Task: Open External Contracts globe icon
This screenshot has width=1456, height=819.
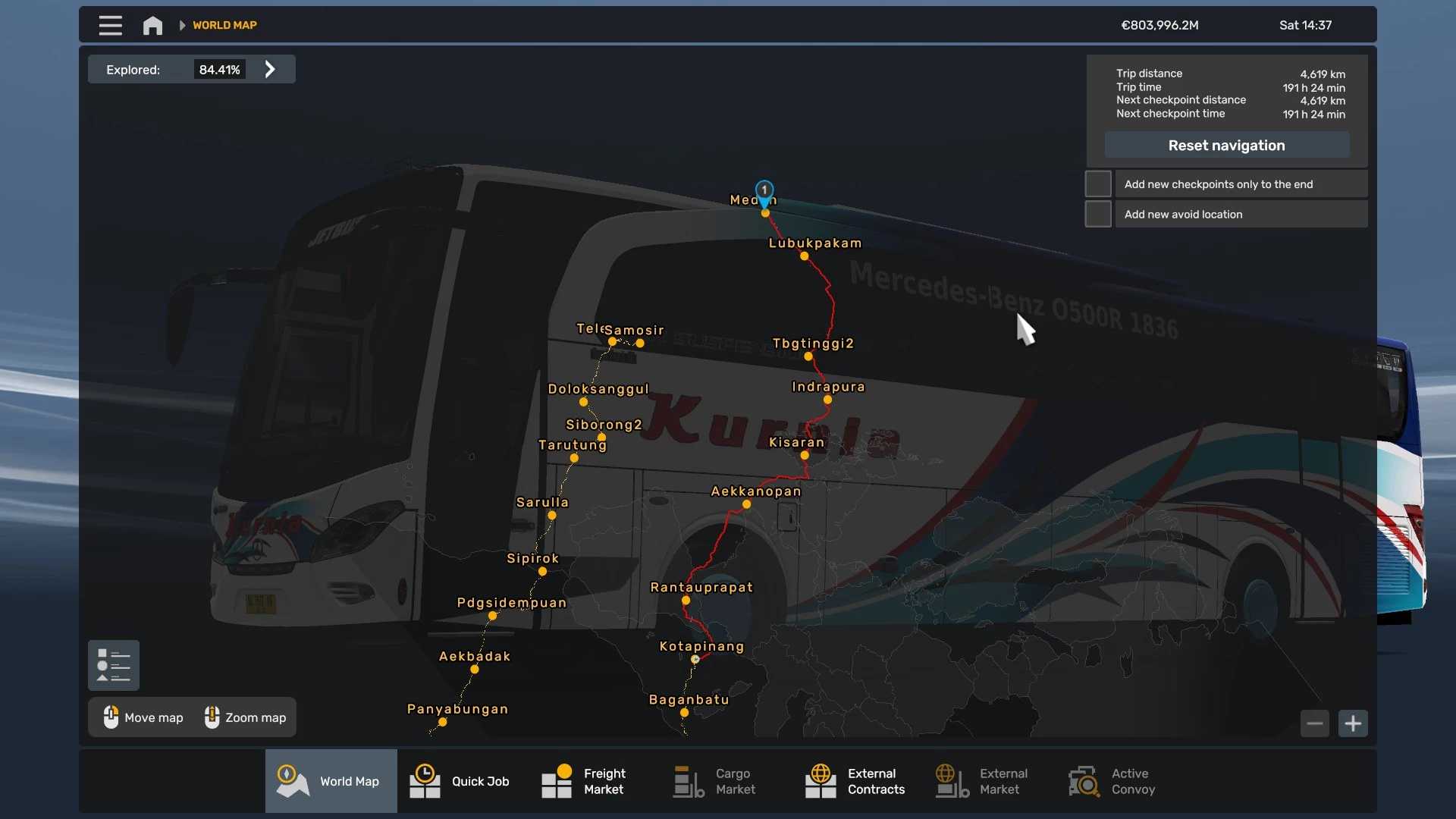Action: [821, 781]
